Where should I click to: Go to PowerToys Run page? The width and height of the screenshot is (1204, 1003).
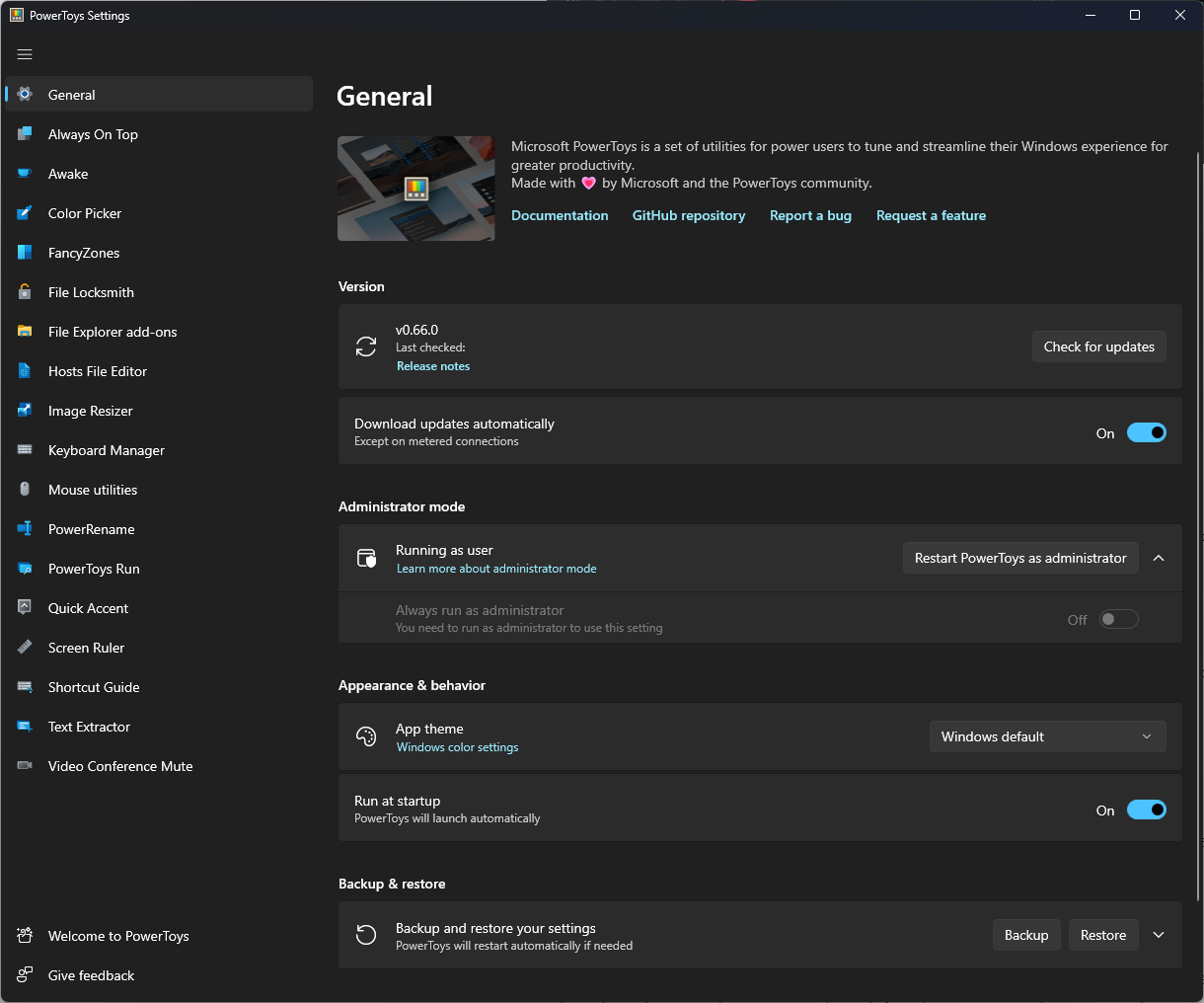pyautogui.click(x=94, y=569)
